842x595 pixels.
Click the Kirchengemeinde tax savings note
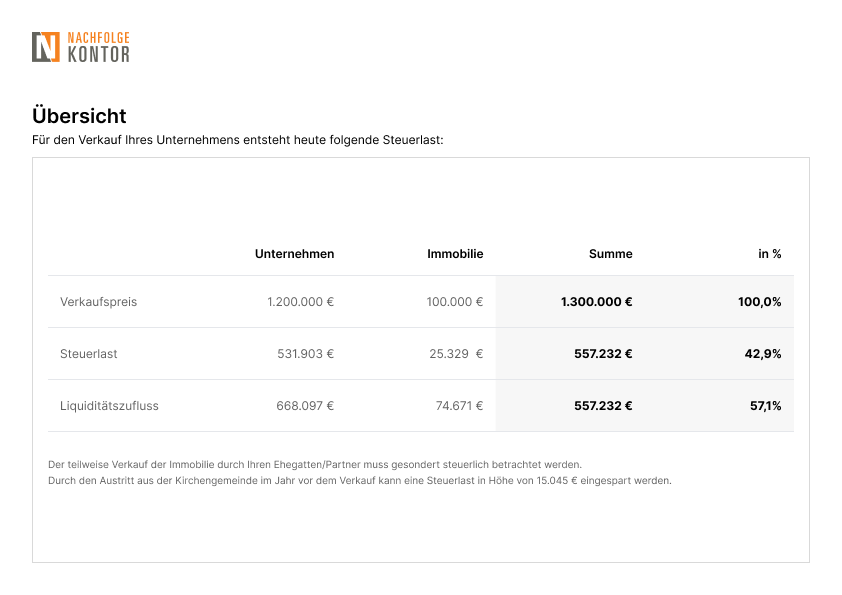[x=360, y=481]
